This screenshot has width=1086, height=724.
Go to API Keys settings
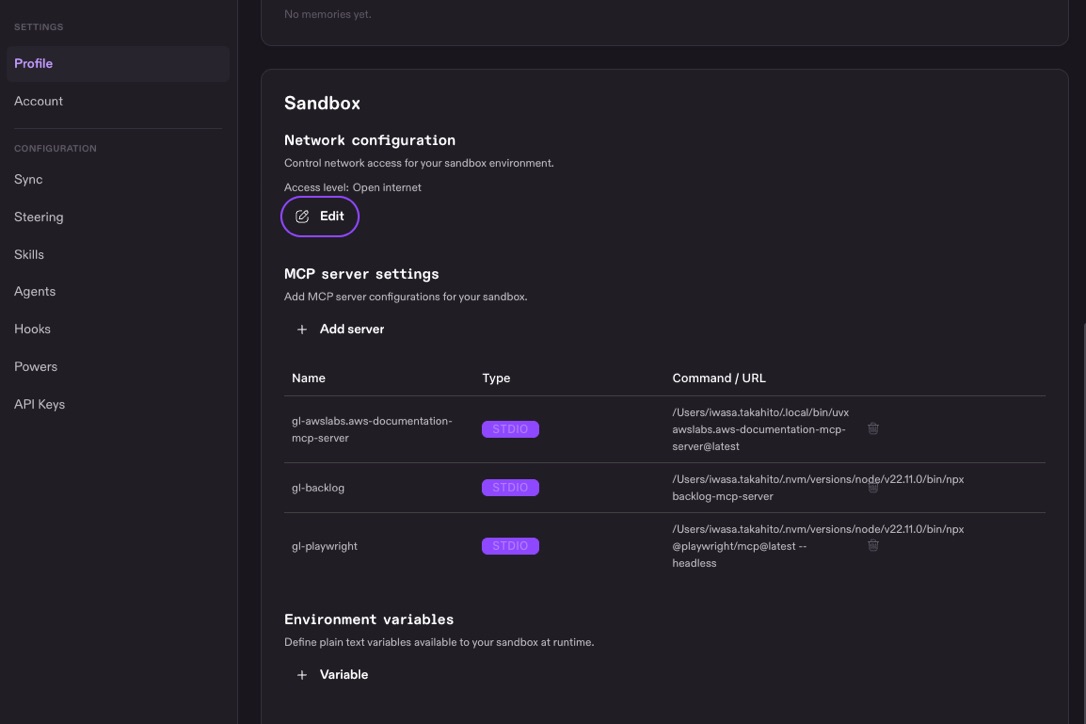tap(118, 404)
